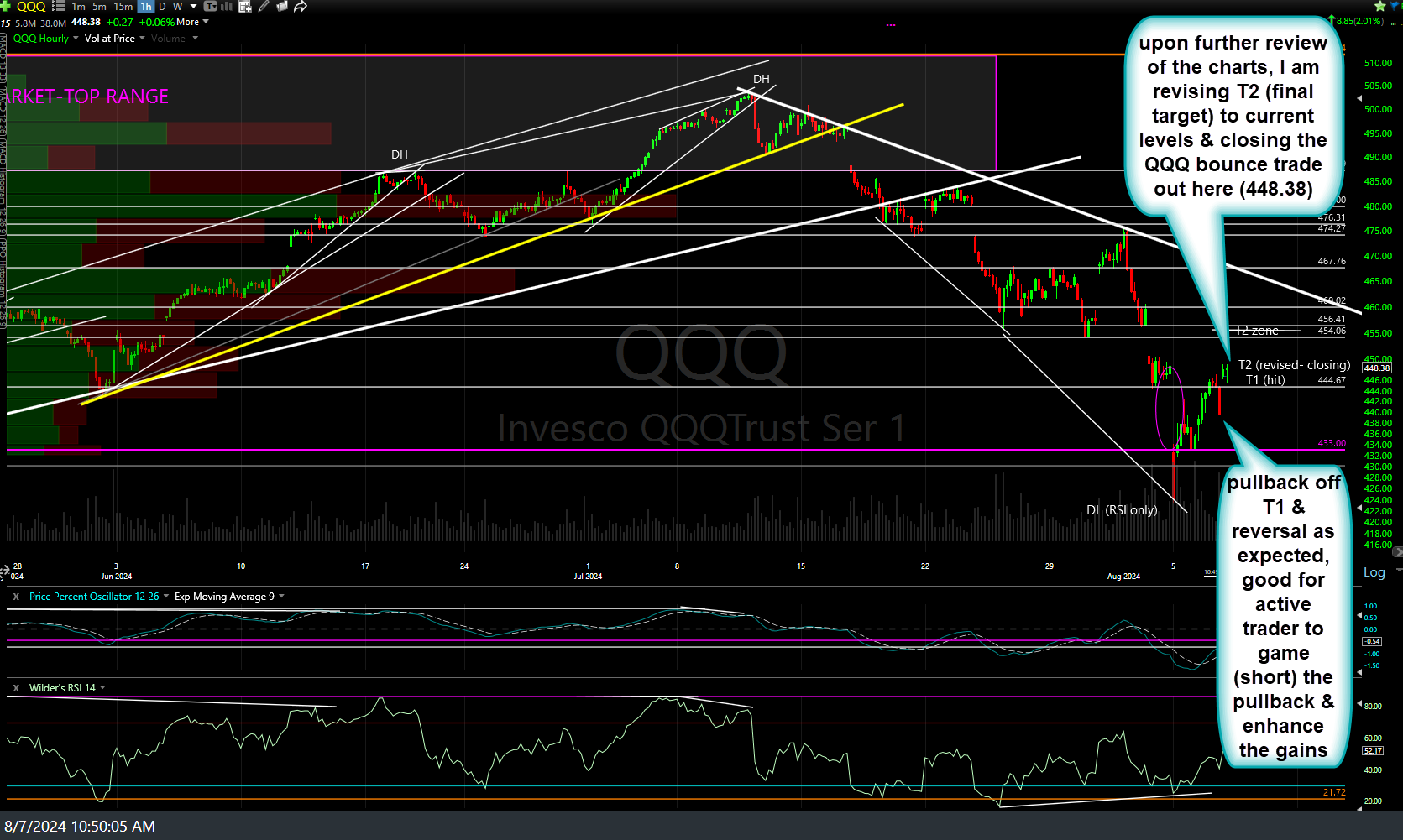Click the T2 zone label
Screen dimensions: 1403x840
point(1257,331)
